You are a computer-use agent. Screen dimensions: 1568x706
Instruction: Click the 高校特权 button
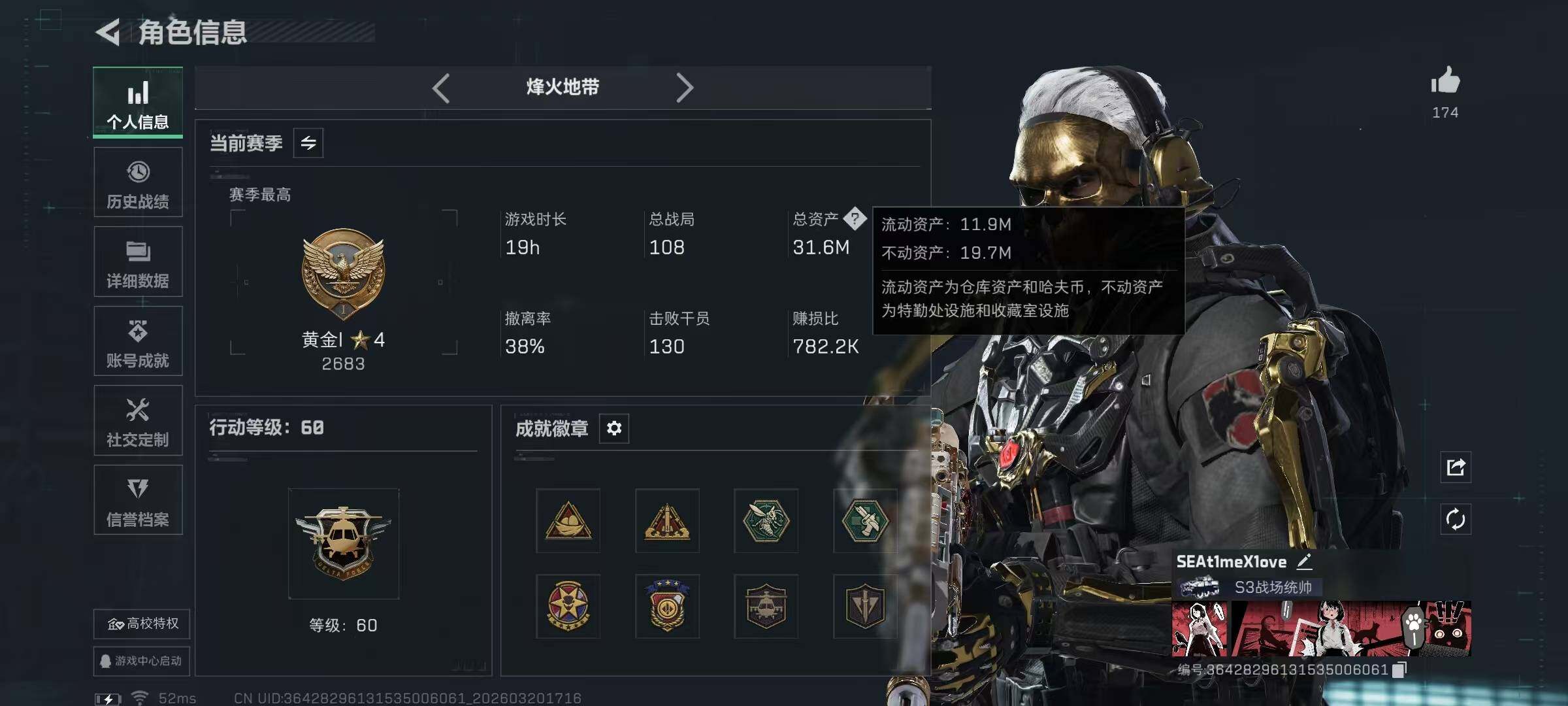pos(142,624)
